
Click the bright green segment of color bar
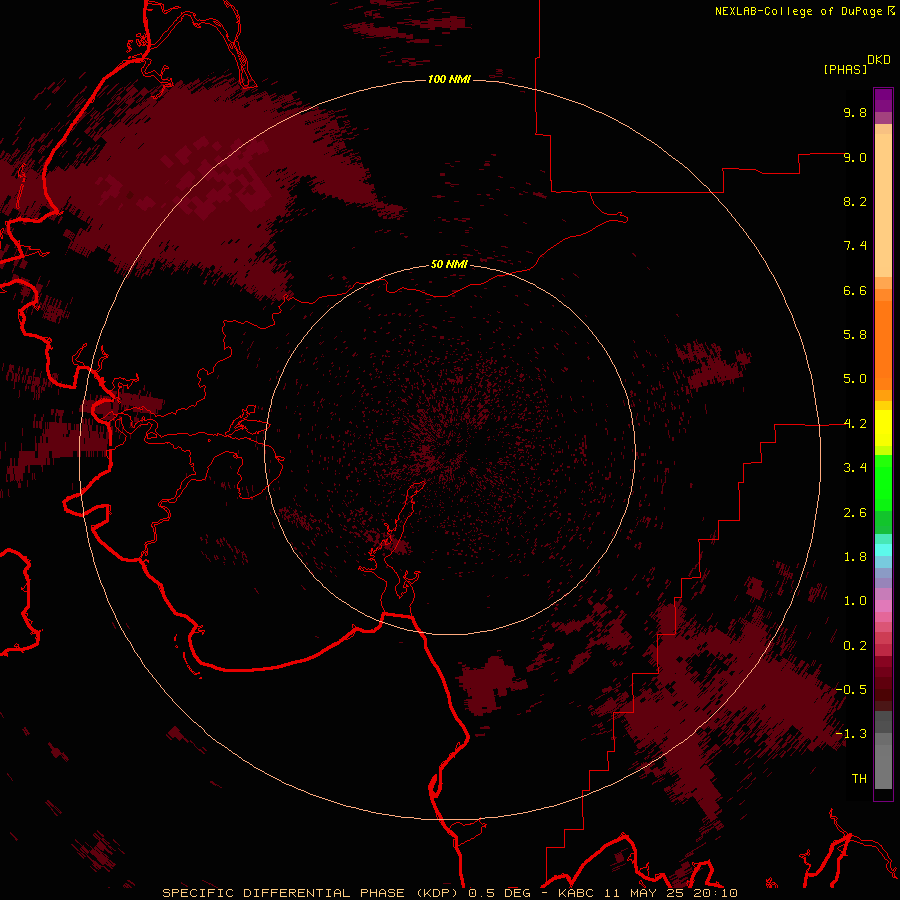(883, 483)
